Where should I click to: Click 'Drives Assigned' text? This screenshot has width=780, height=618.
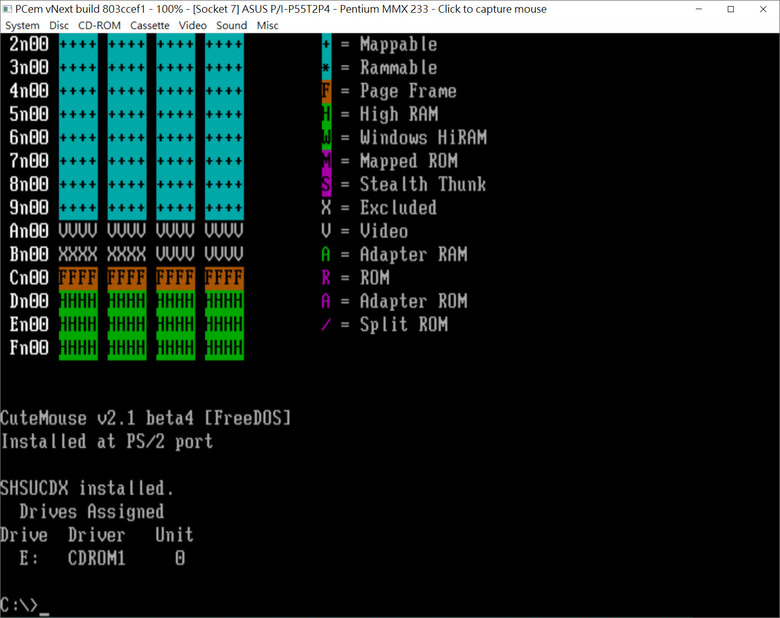(92, 512)
